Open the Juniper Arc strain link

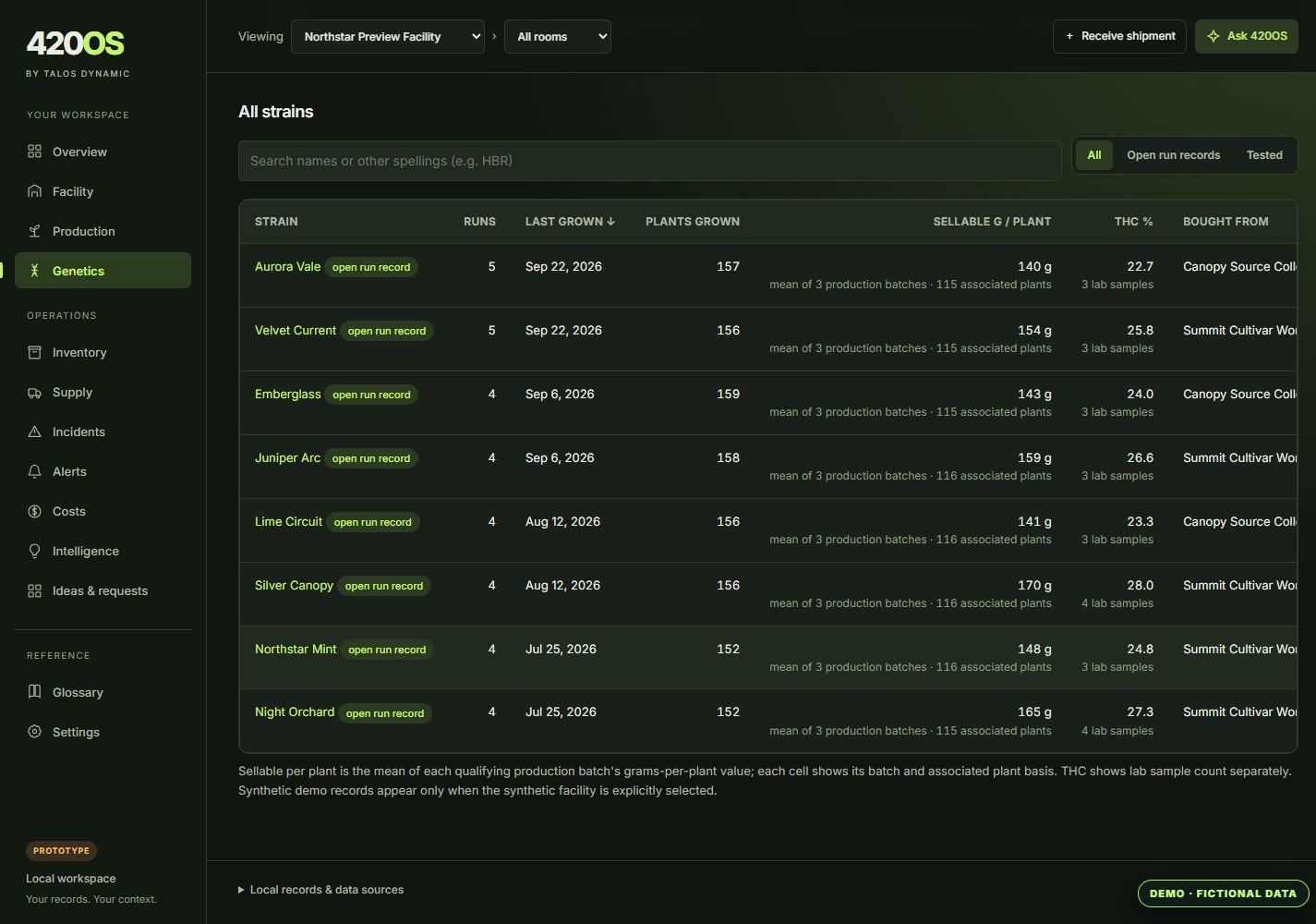[x=287, y=457]
